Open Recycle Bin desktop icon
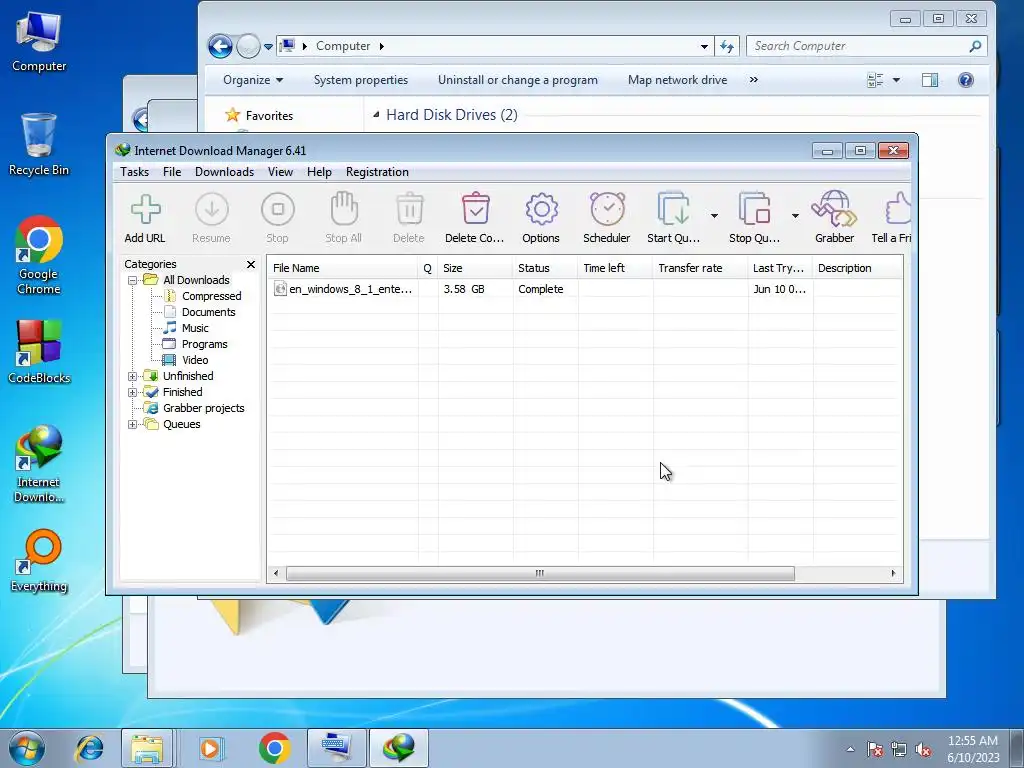The width and height of the screenshot is (1024, 768). click(x=39, y=145)
